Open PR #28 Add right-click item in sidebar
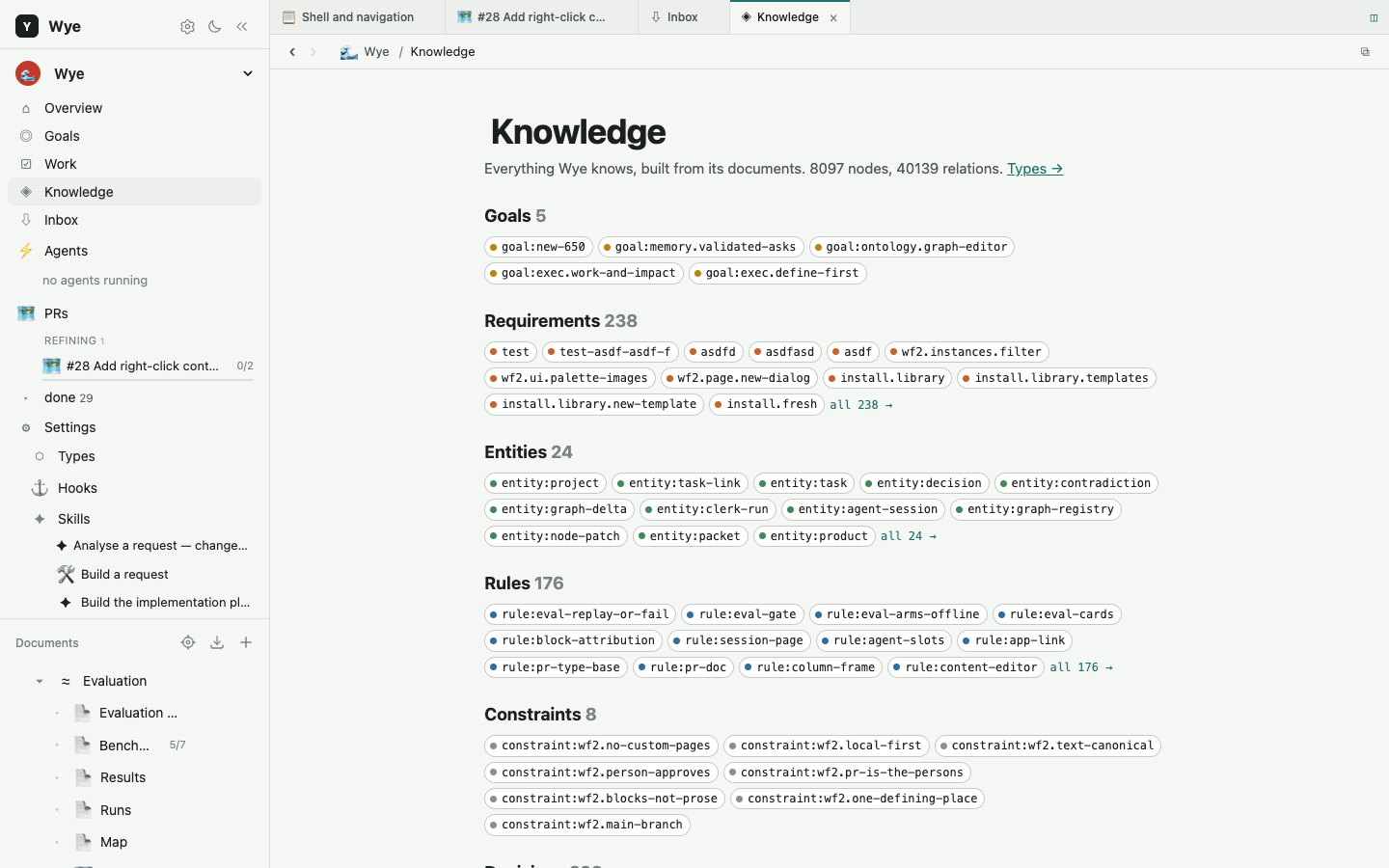1389x868 pixels. tap(148, 366)
